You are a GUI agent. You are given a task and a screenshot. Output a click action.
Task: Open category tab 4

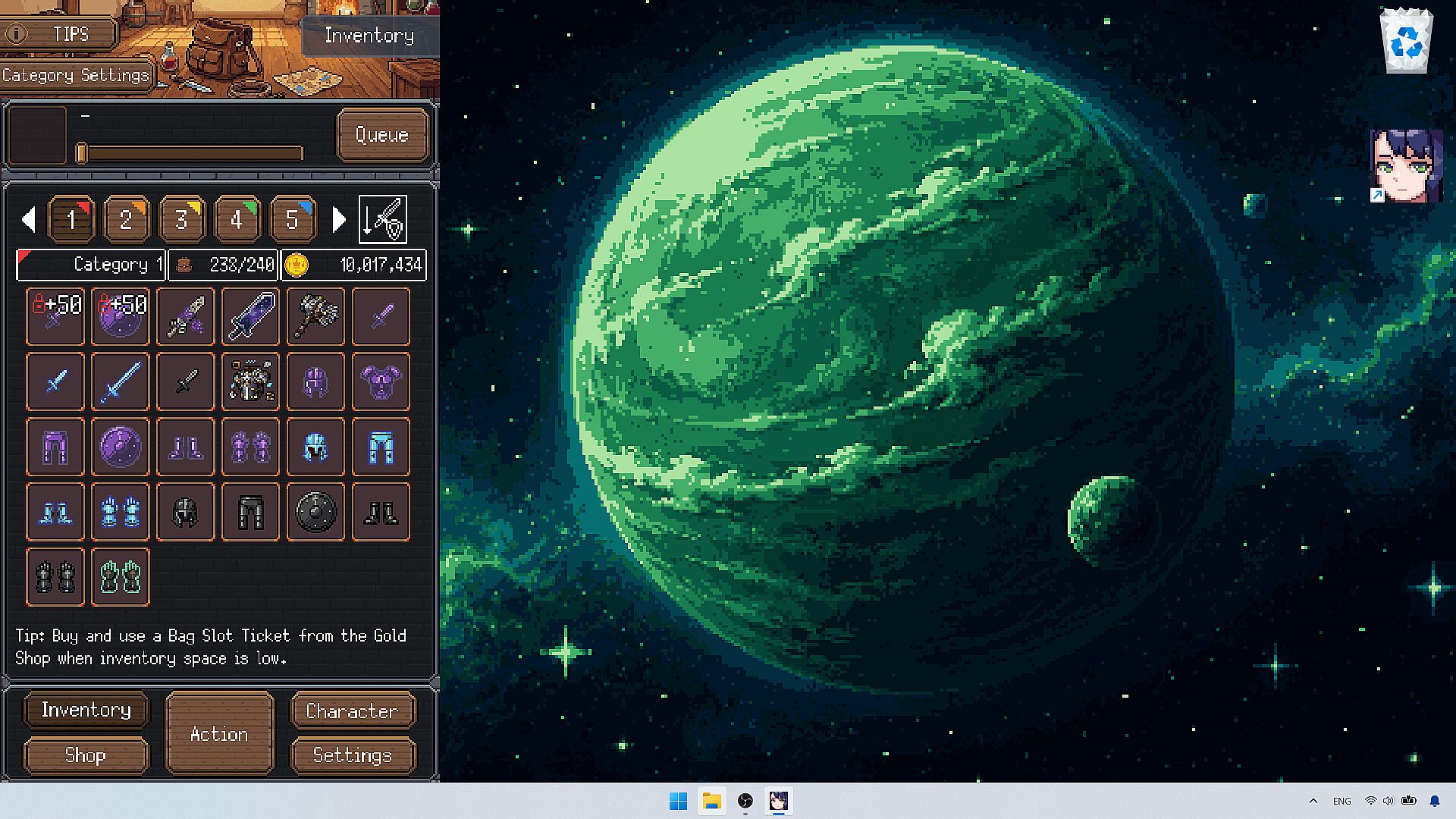click(x=237, y=219)
